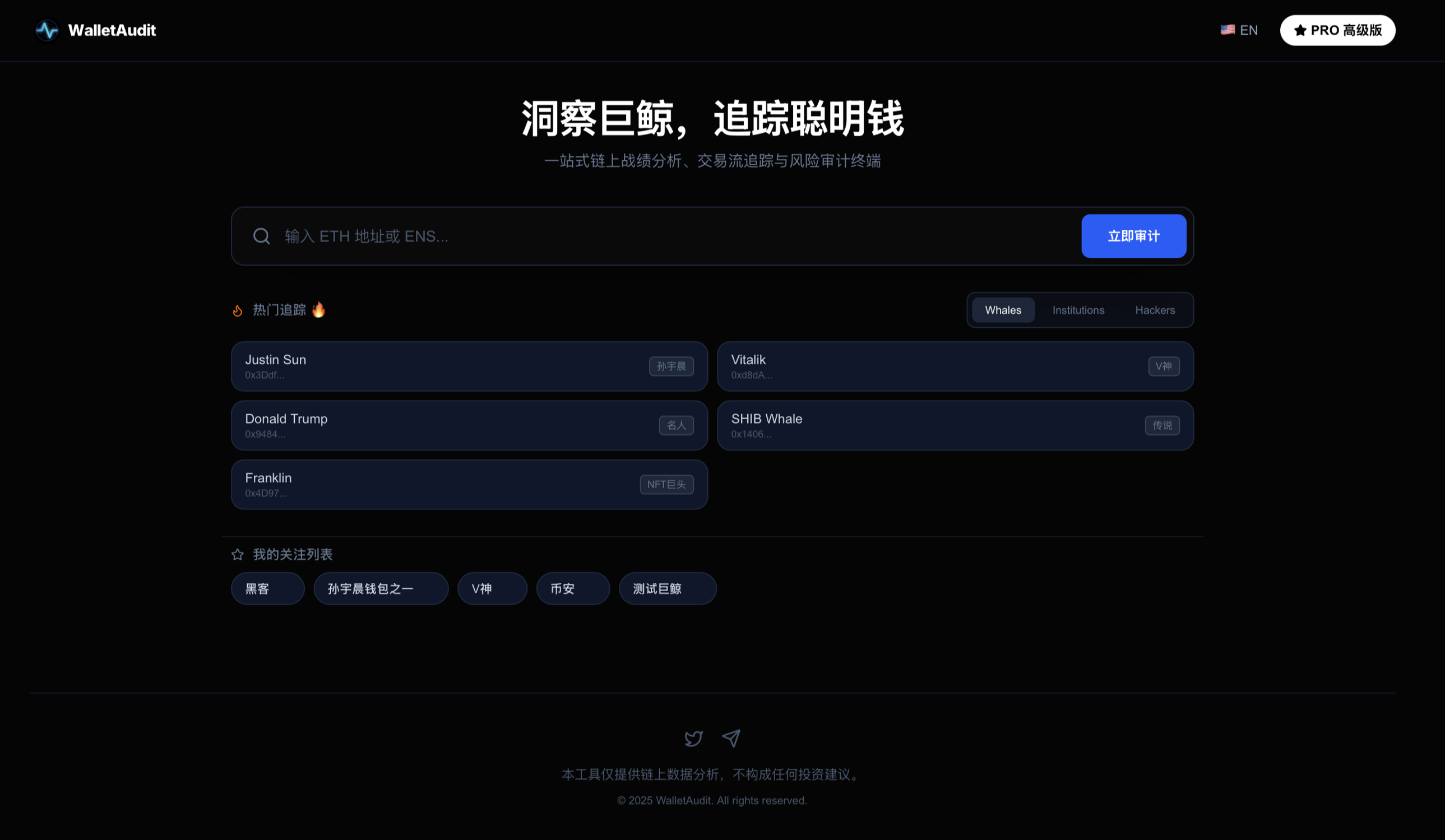Open the Telegram paper plane icon

tap(731, 738)
